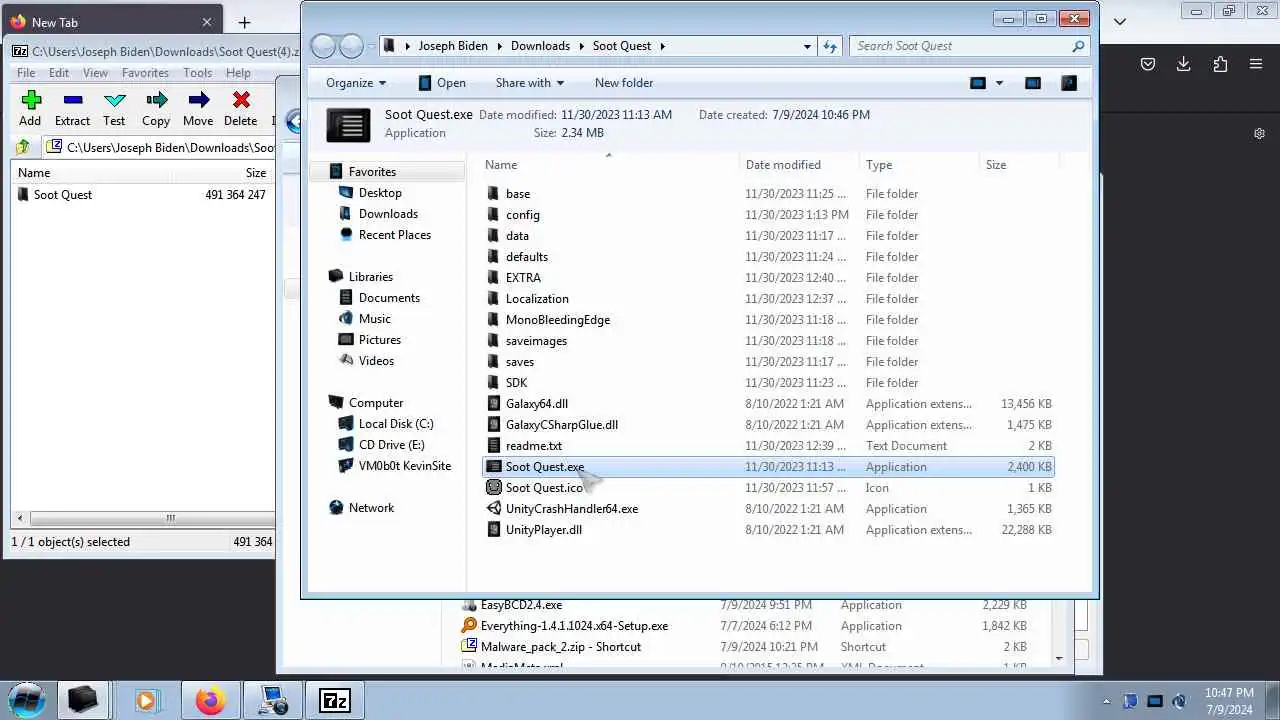The image size is (1280, 720).
Task: Select Documents library
Action: pyautogui.click(x=389, y=298)
